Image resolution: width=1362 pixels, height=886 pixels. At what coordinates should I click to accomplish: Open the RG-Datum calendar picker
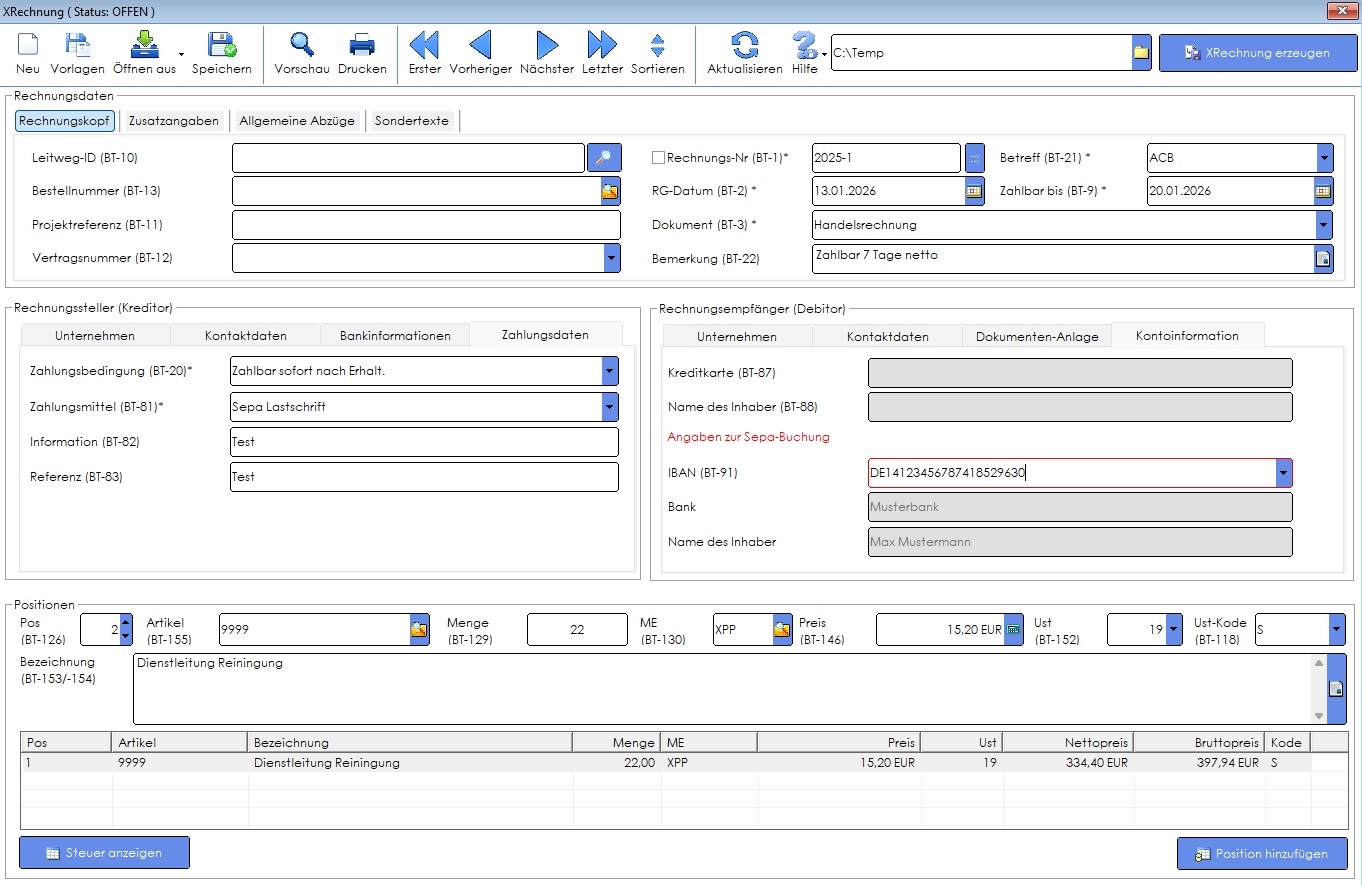tap(974, 191)
